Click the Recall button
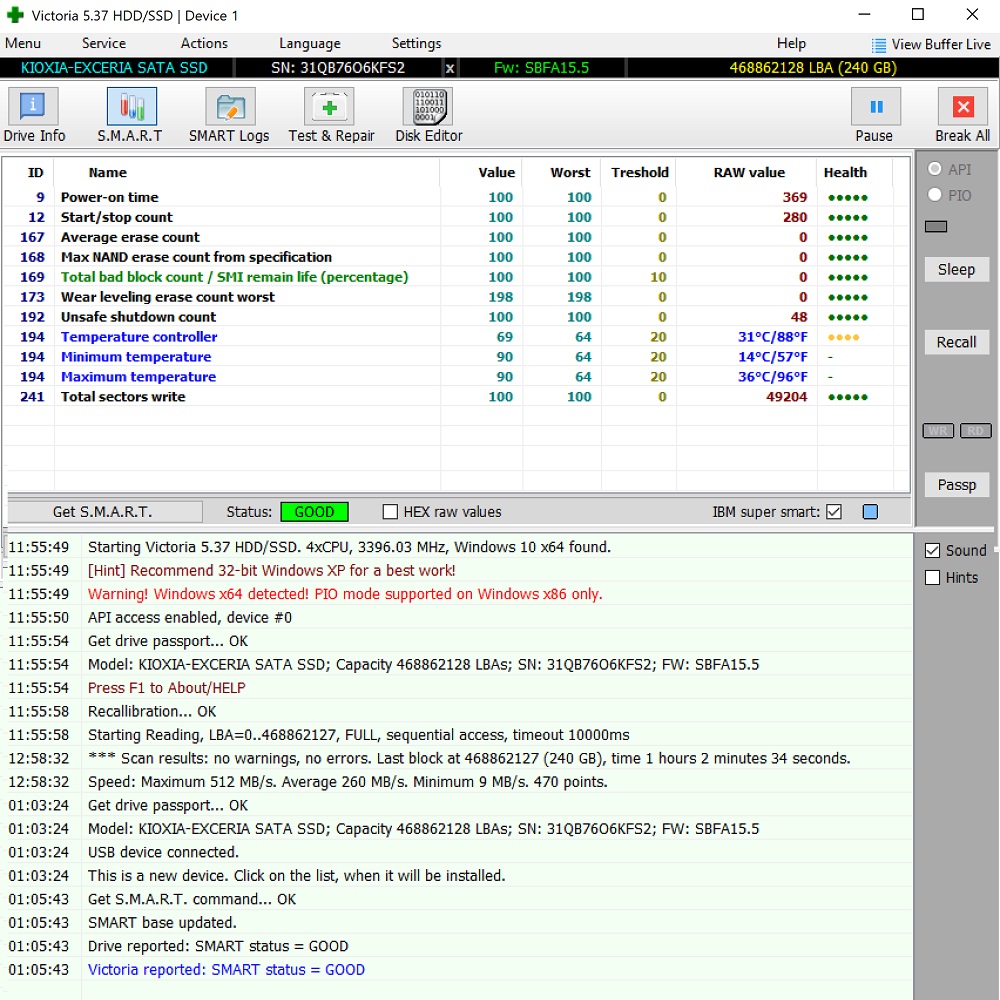 point(957,342)
